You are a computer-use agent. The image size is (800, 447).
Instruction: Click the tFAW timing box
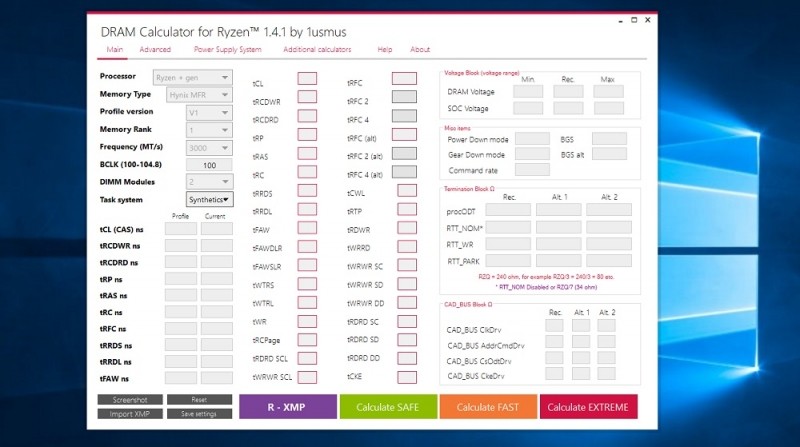307,228
